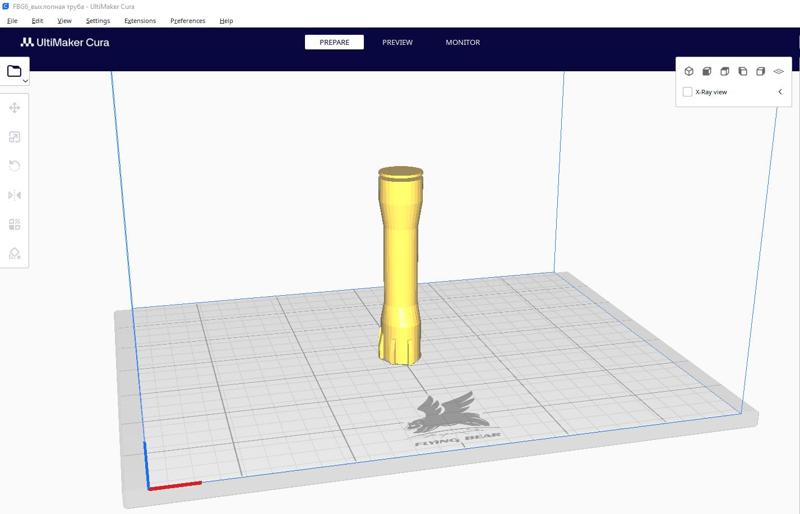Select the Per Model Settings tool
Image resolution: width=800 pixels, height=514 pixels.
[14, 224]
